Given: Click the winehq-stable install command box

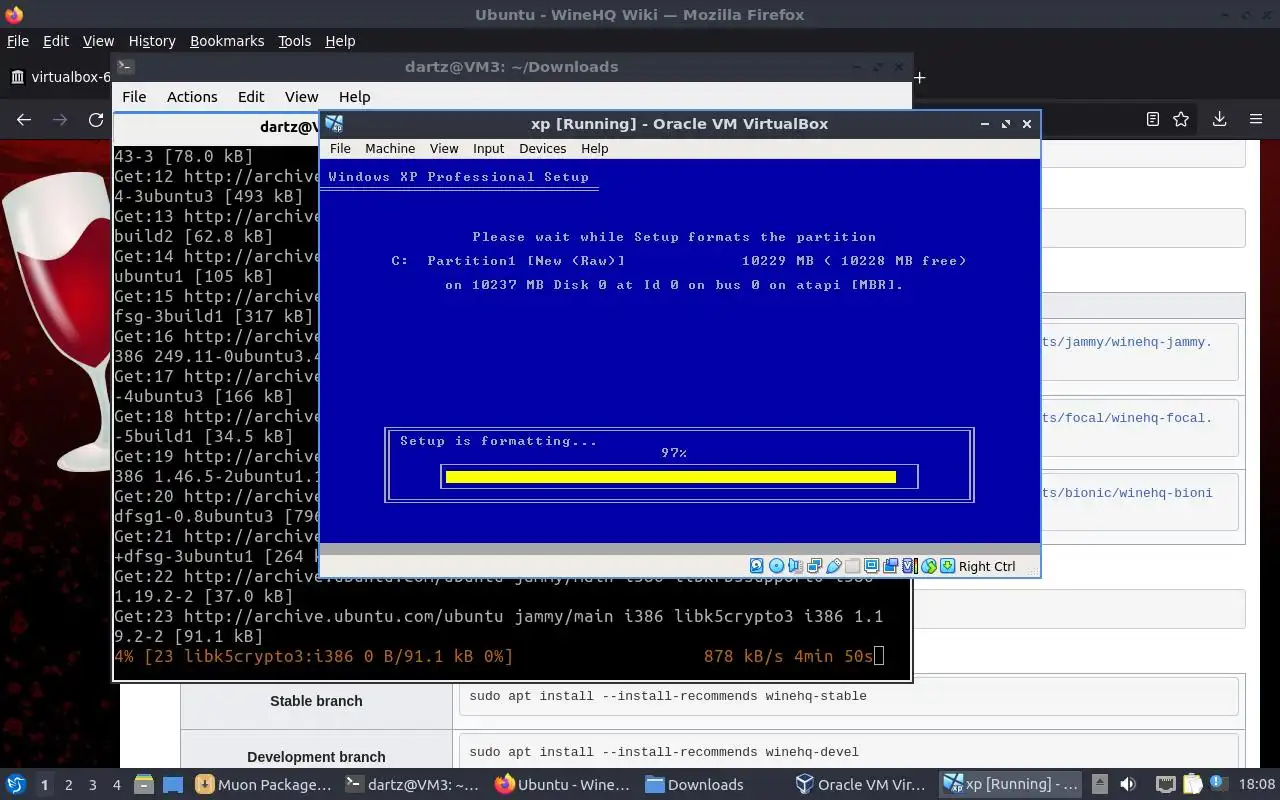Looking at the screenshot, I should coord(848,696).
